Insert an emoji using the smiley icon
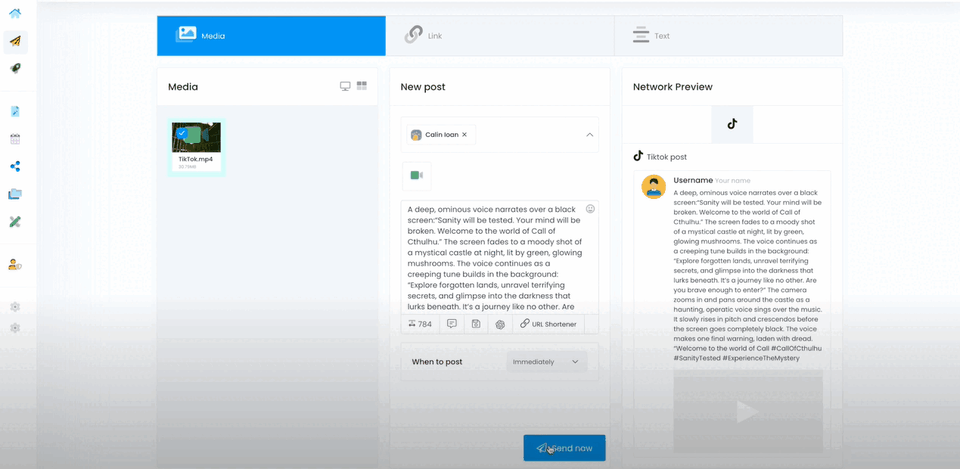960x469 pixels. point(590,209)
